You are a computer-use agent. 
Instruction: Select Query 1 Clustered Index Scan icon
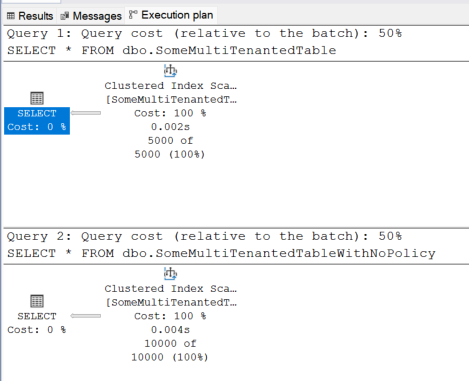[170, 70]
